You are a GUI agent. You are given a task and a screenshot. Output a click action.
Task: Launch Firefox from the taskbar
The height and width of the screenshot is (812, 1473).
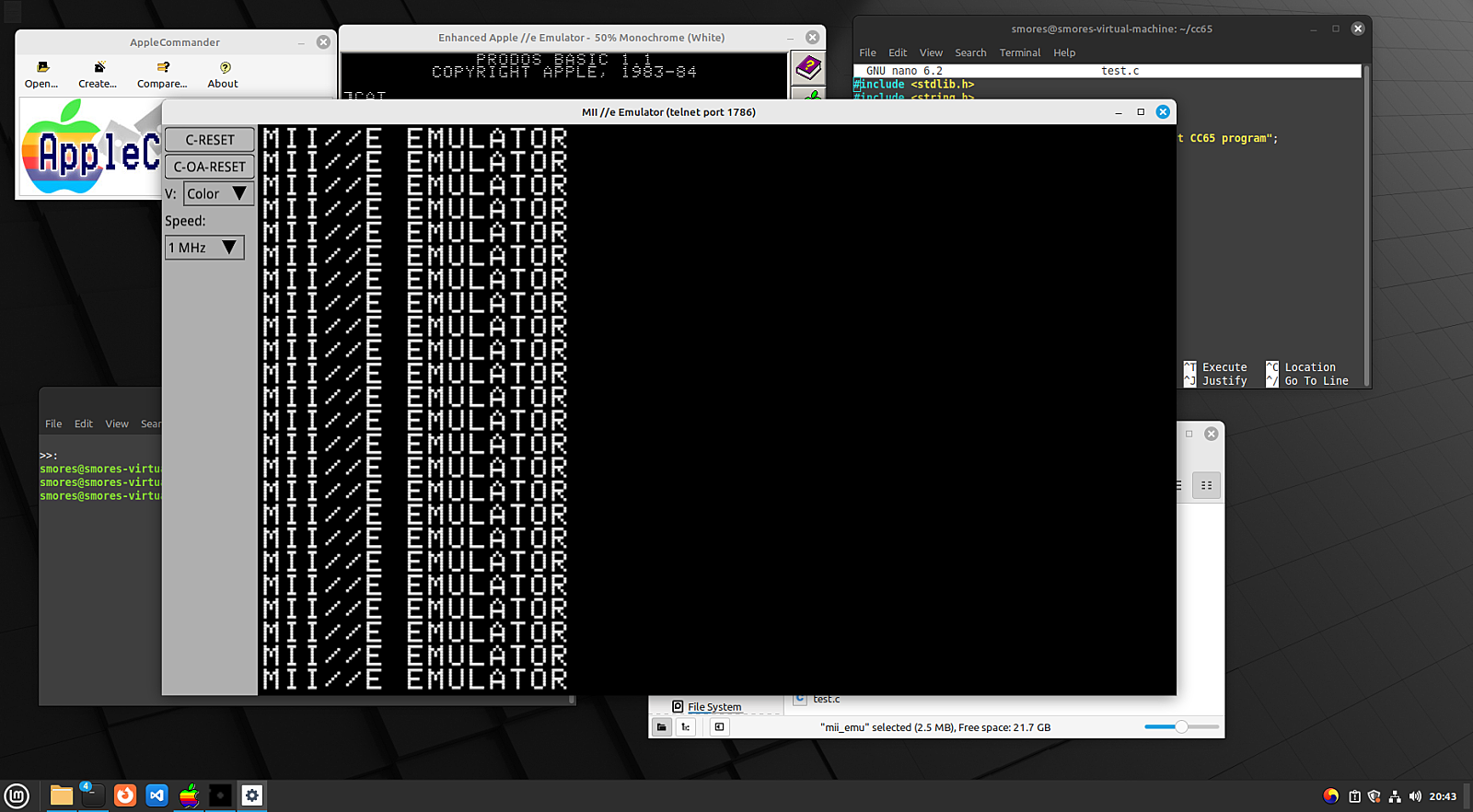(125, 795)
